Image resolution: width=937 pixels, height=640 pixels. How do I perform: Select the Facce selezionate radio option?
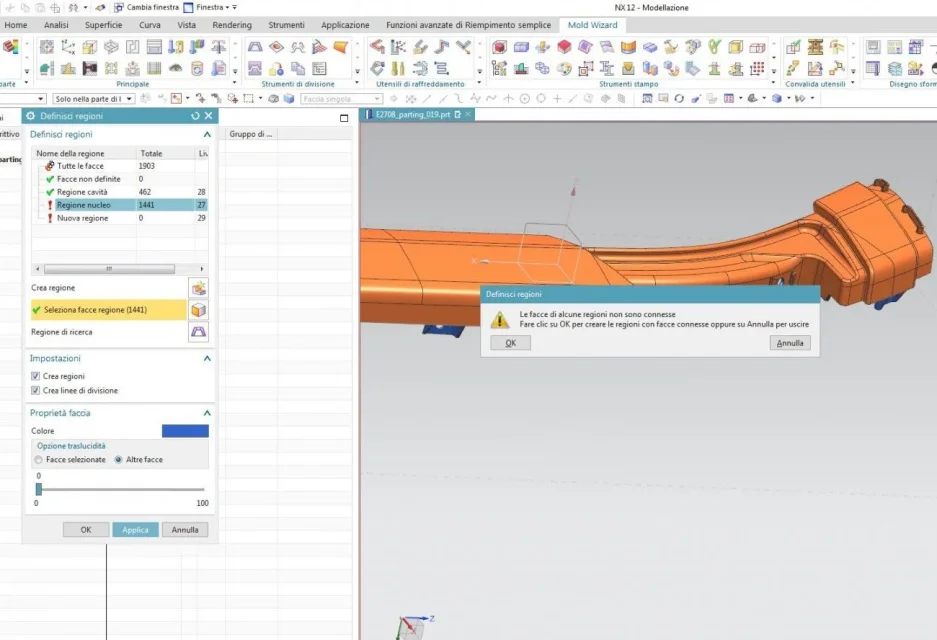pos(39,460)
